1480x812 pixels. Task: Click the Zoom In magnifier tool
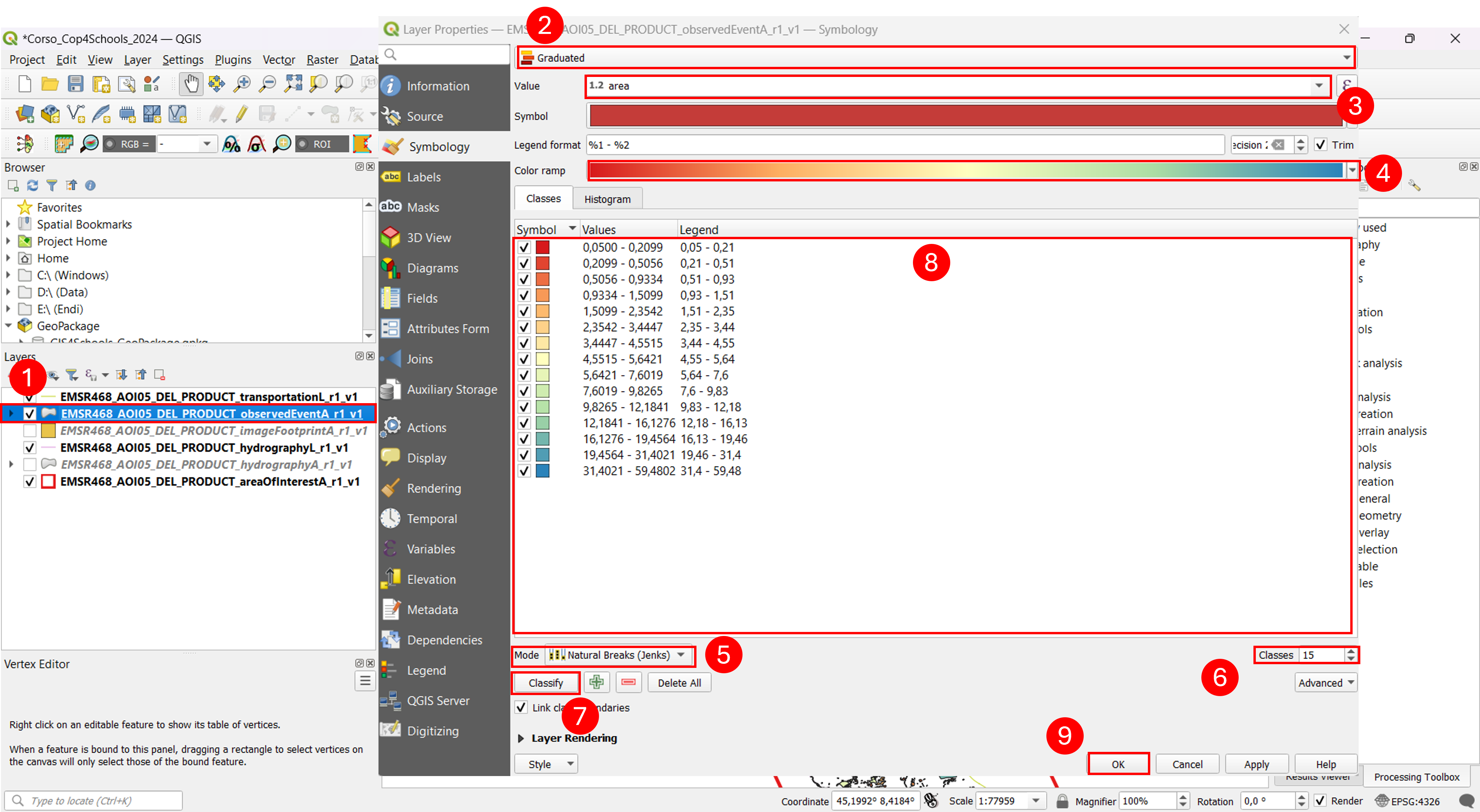point(241,84)
